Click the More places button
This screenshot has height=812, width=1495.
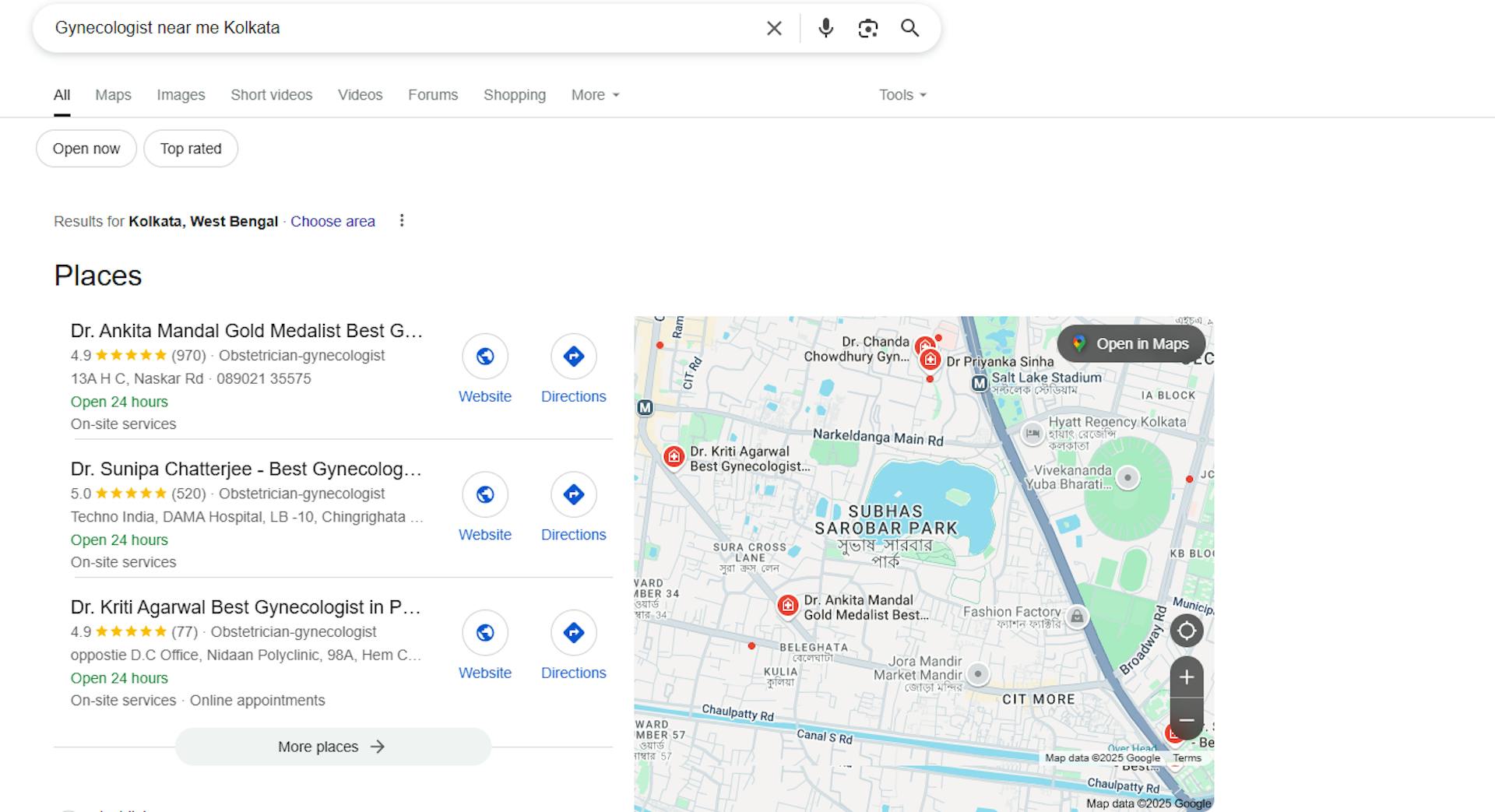pos(333,747)
